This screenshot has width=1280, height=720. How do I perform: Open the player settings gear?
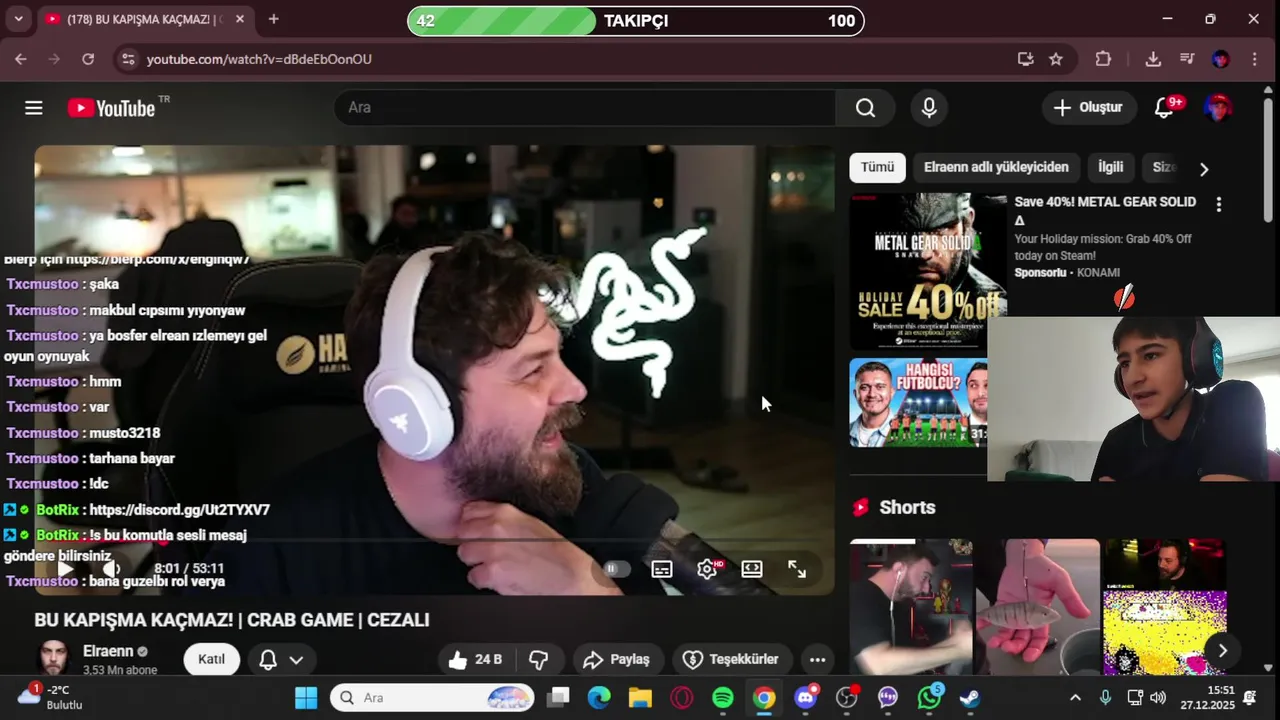[x=707, y=569]
